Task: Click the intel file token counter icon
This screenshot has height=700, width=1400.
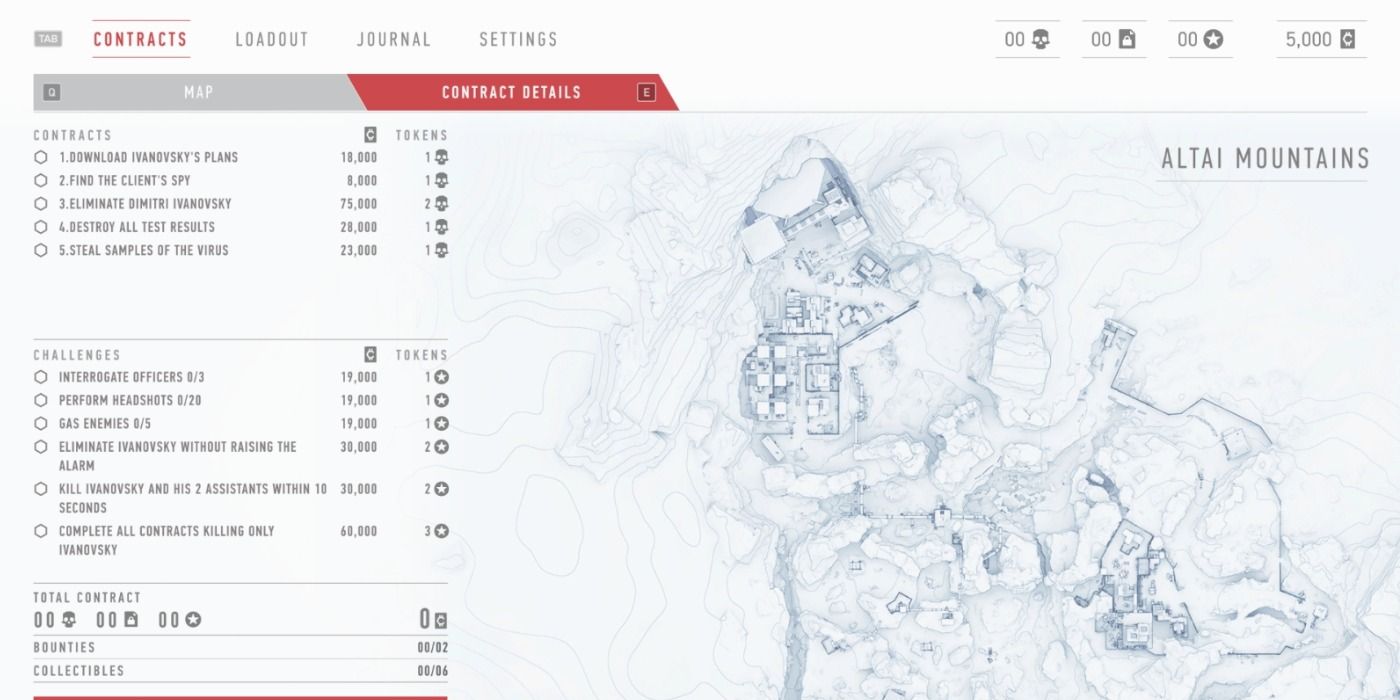Action: 1127,40
